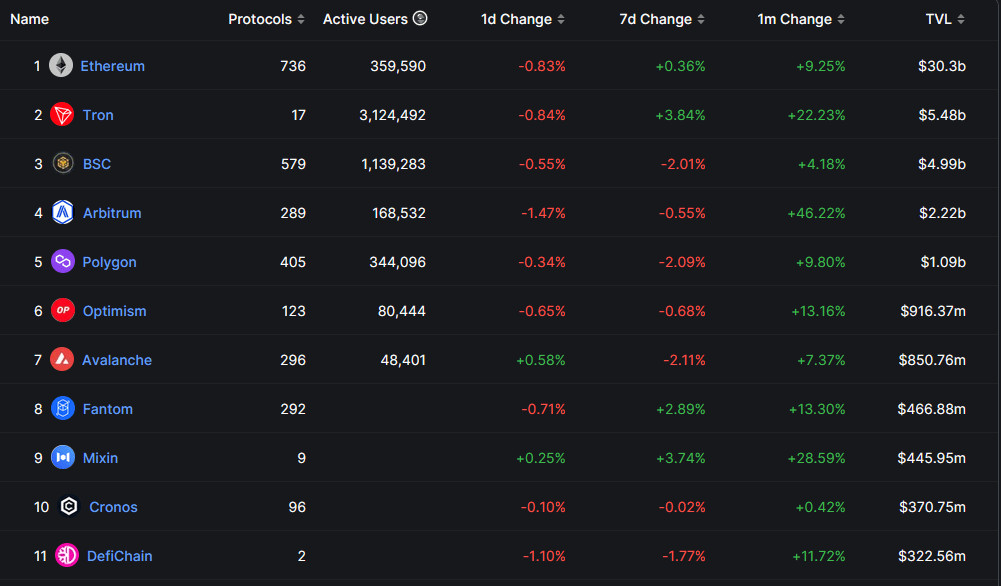Viewport: 1001px width, 586px height.
Task: Click the Active Users info icon
Action: tap(420, 19)
